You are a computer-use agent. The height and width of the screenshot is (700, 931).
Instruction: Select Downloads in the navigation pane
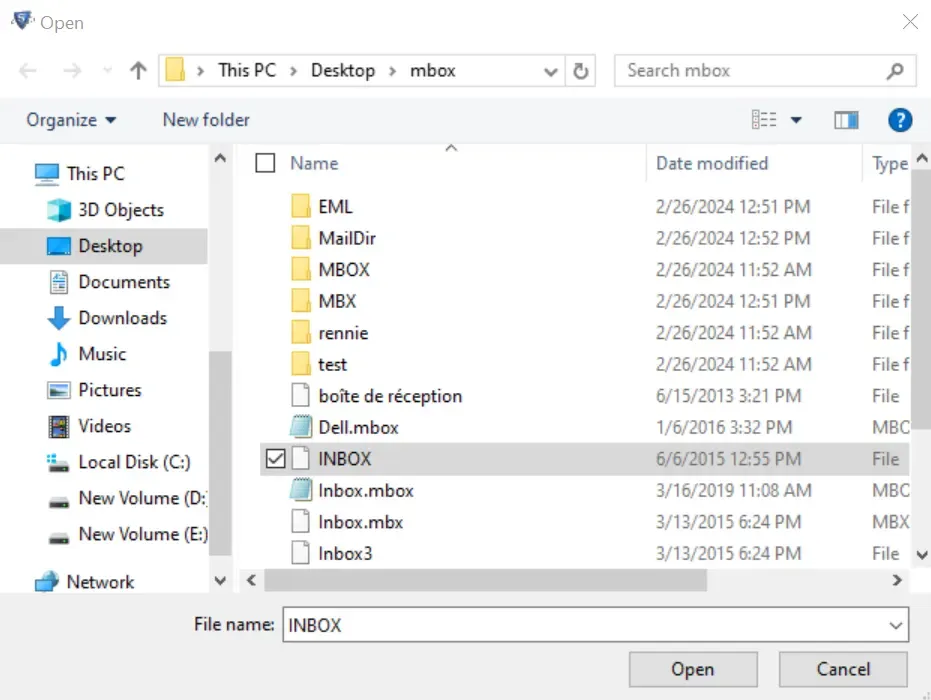tap(120, 318)
